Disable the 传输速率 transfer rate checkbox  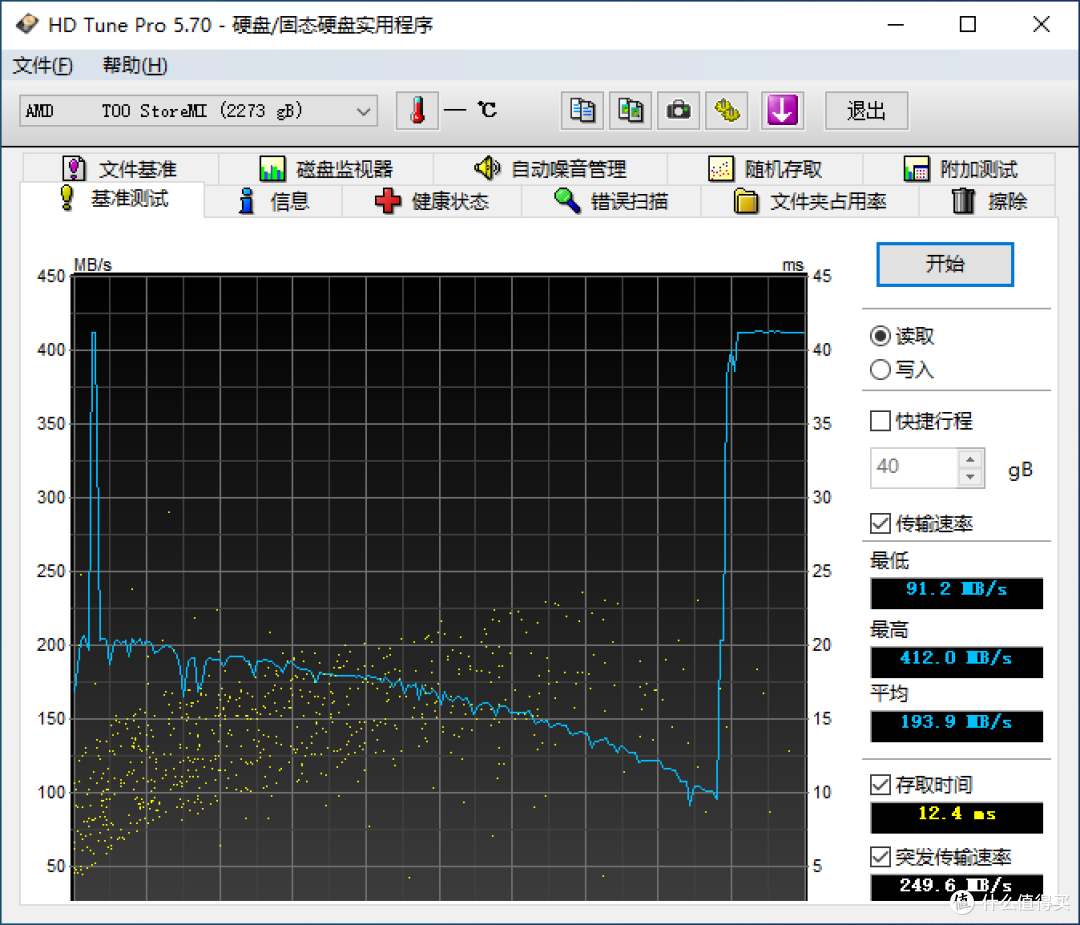tap(880, 523)
